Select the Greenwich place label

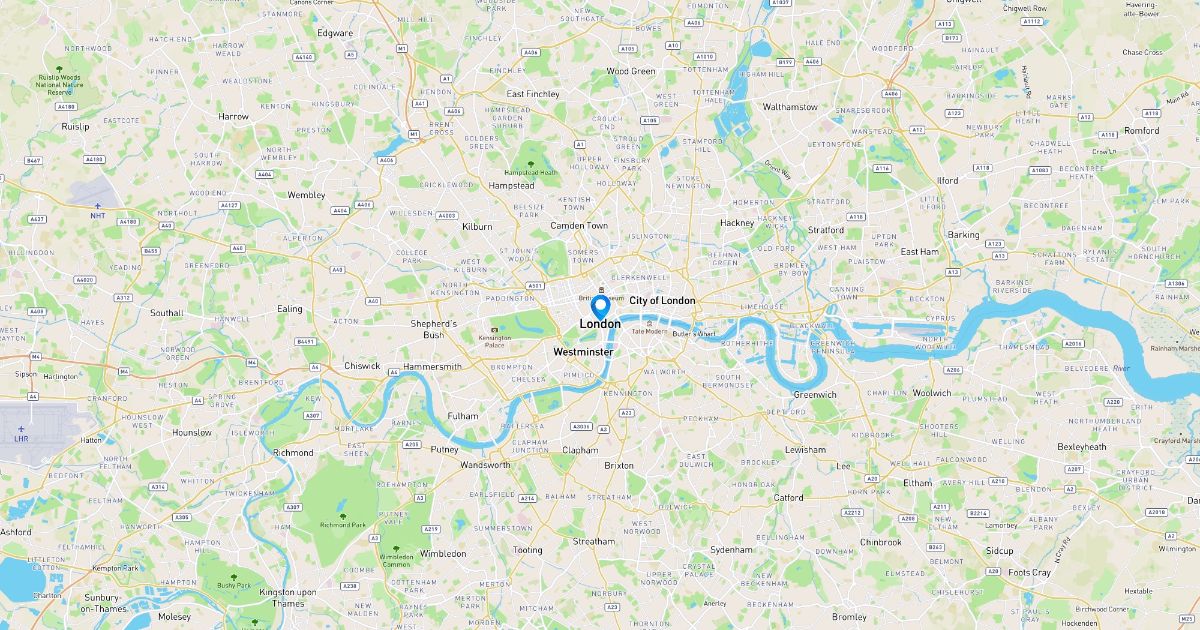tap(815, 394)
